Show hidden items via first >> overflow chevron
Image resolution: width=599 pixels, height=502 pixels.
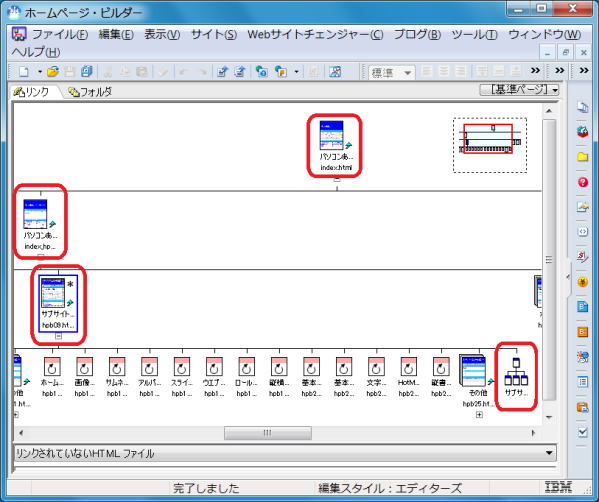coord(536,71)
